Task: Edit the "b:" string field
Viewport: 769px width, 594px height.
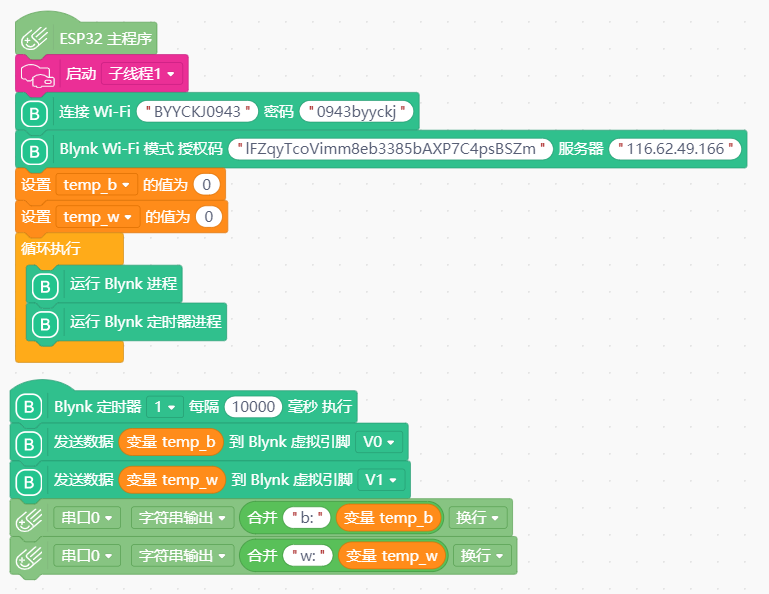Action: click(x=307, y=517)
